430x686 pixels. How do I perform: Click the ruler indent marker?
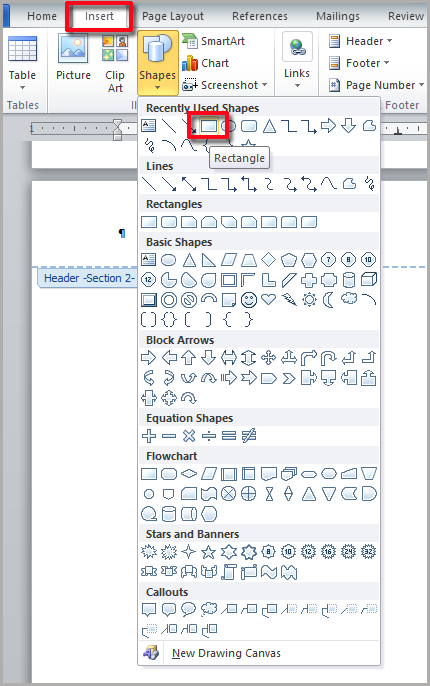117,129
